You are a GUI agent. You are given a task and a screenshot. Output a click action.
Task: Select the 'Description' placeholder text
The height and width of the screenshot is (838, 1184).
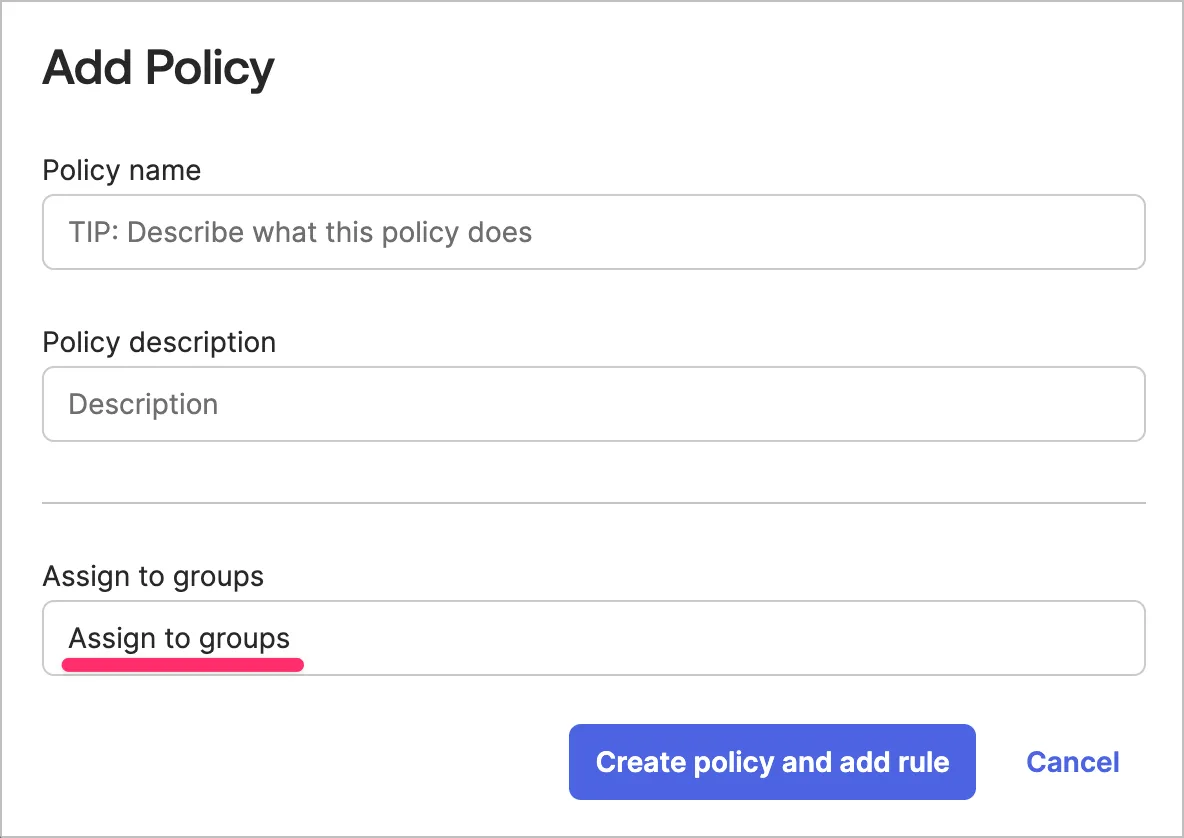click(x=143, y=405)
